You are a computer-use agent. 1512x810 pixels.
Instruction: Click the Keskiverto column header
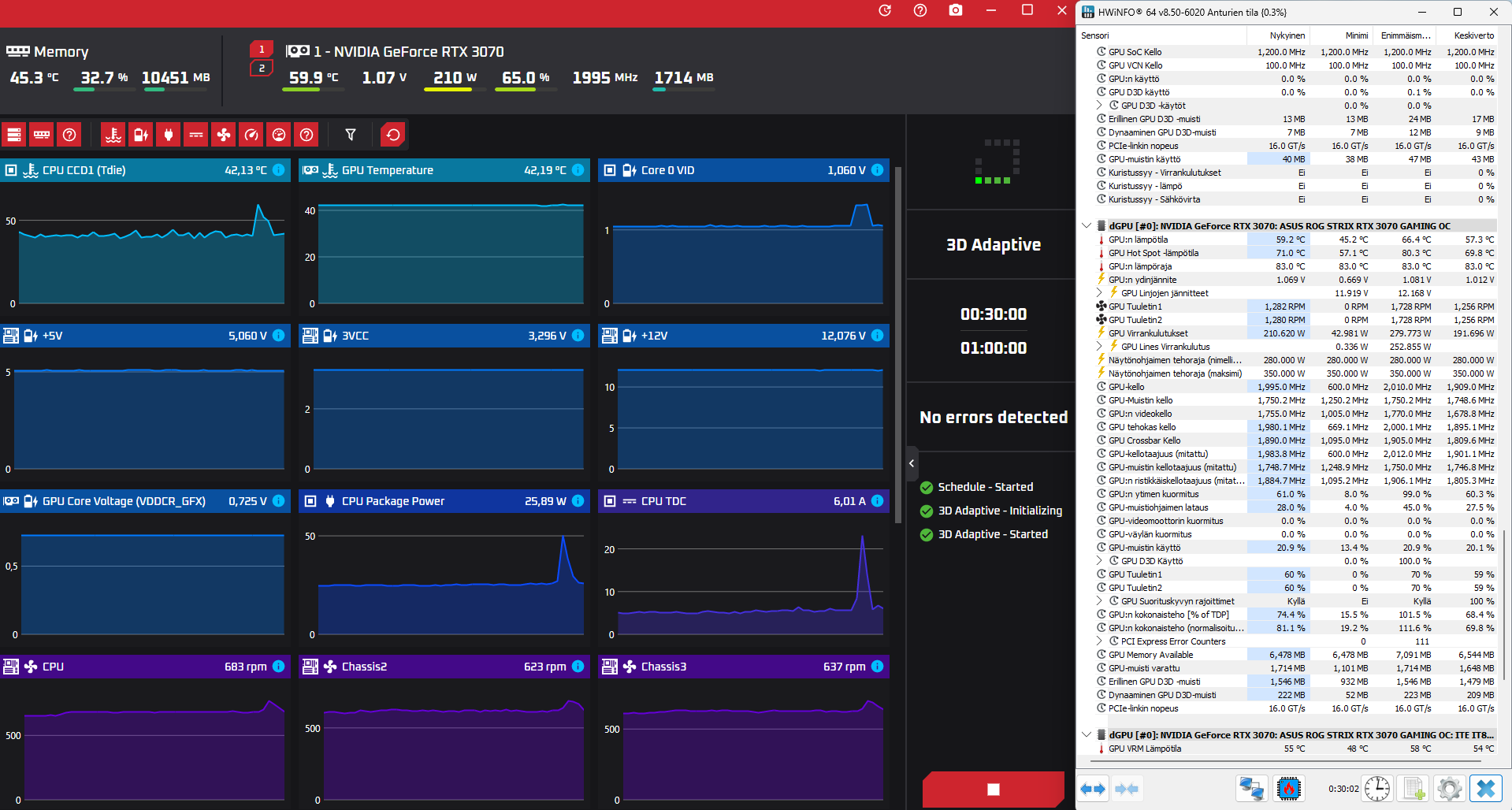[1473, 35]
